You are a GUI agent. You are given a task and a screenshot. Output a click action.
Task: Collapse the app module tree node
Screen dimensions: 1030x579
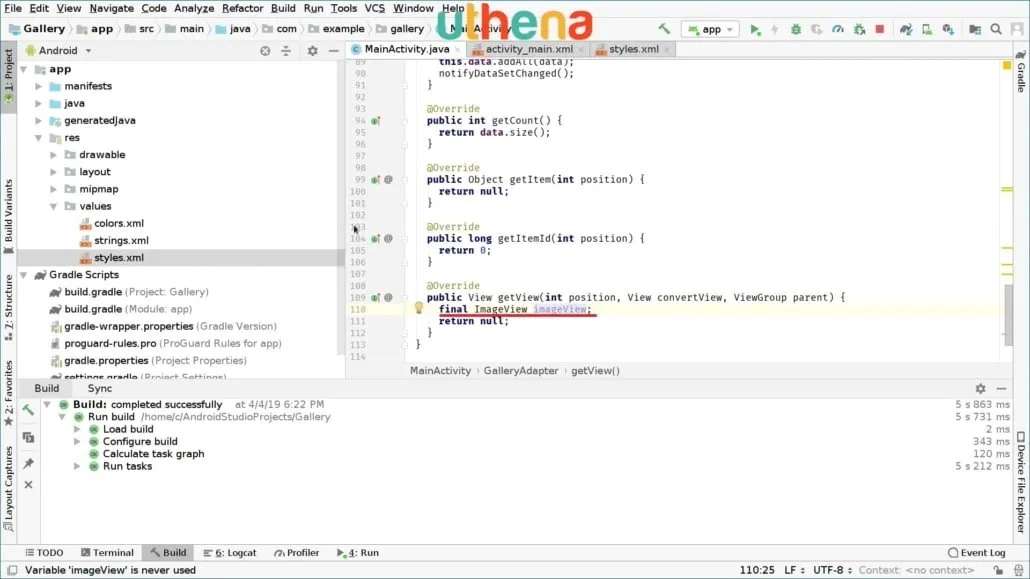click(24, 69)
